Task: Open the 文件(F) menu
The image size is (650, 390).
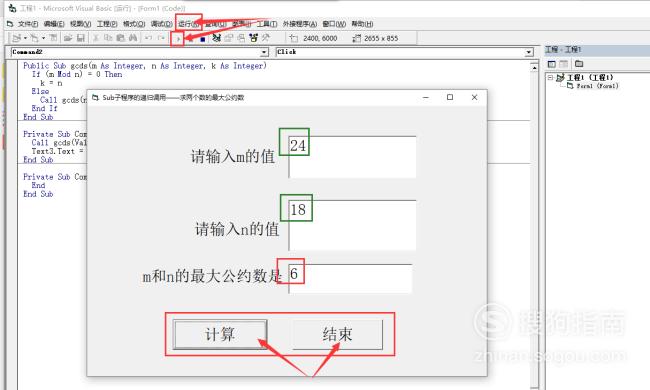Action: coord(28,24)
